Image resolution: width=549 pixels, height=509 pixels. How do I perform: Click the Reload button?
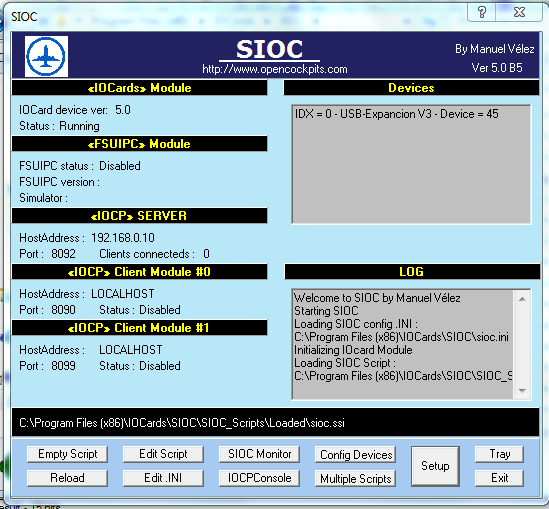(x=67, y=478)
